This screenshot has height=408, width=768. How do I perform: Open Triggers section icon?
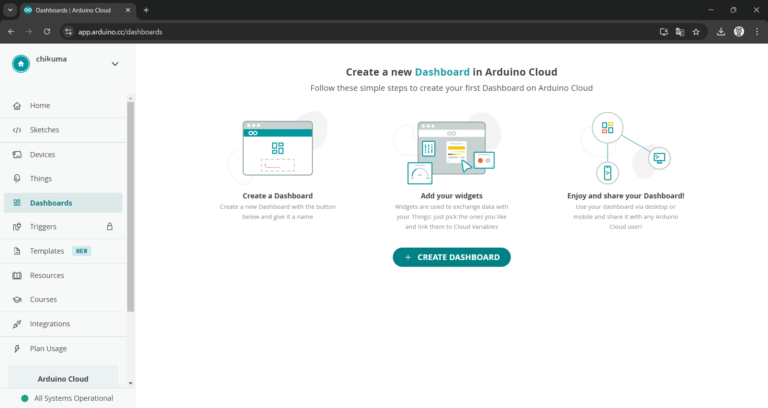(17, 227)
